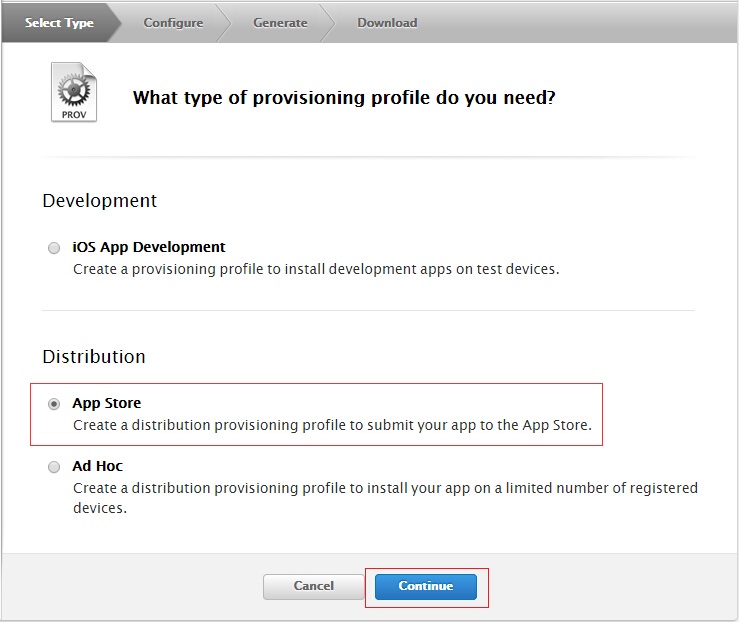The image size is (739, 622).
Task: Go to the Select Type step tab
Action: click(x=59, y=23)
